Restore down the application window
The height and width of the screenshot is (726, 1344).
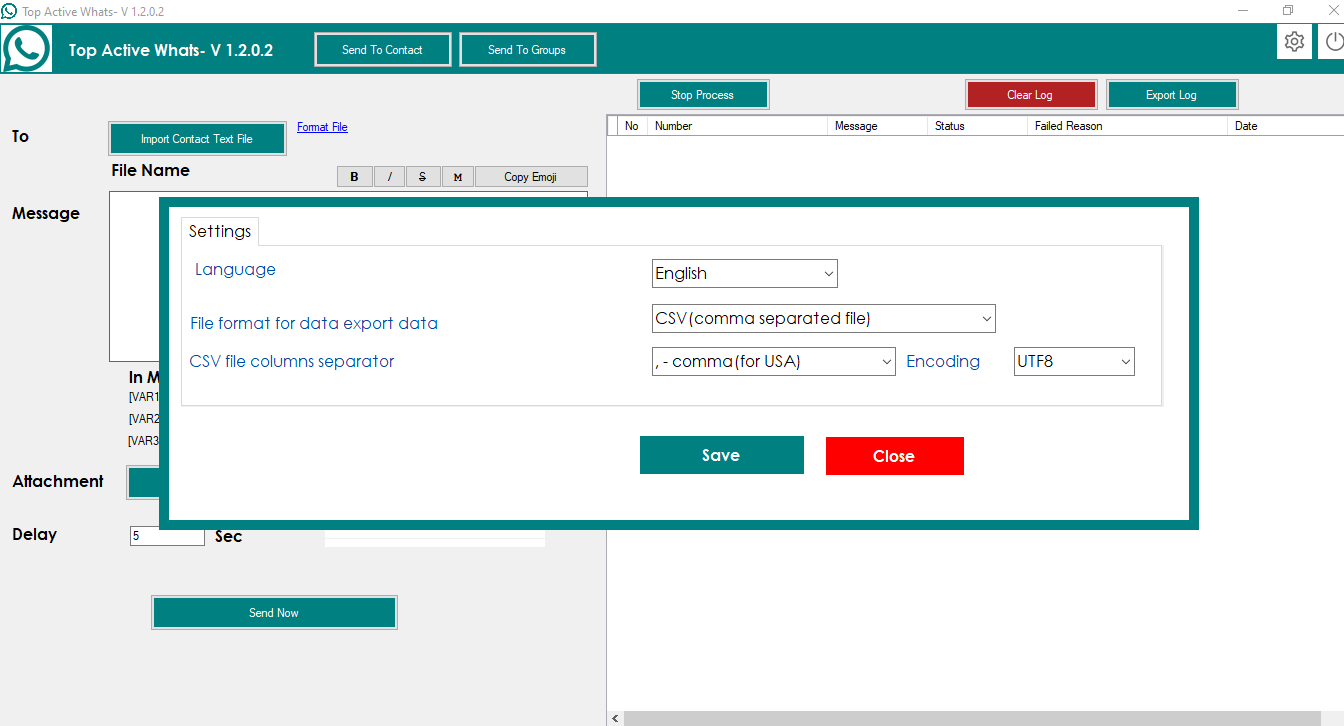(x=1288, y=11)
